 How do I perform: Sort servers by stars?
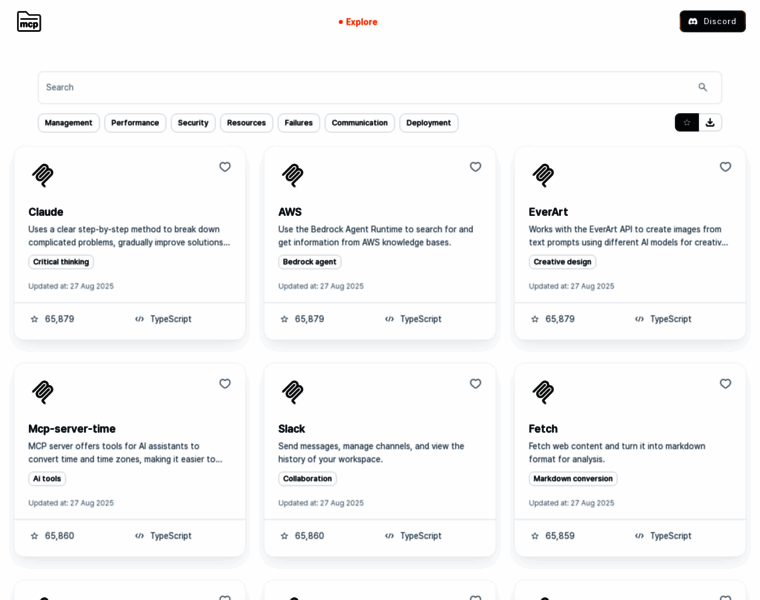pyautogui.click(x=687, y=123)
